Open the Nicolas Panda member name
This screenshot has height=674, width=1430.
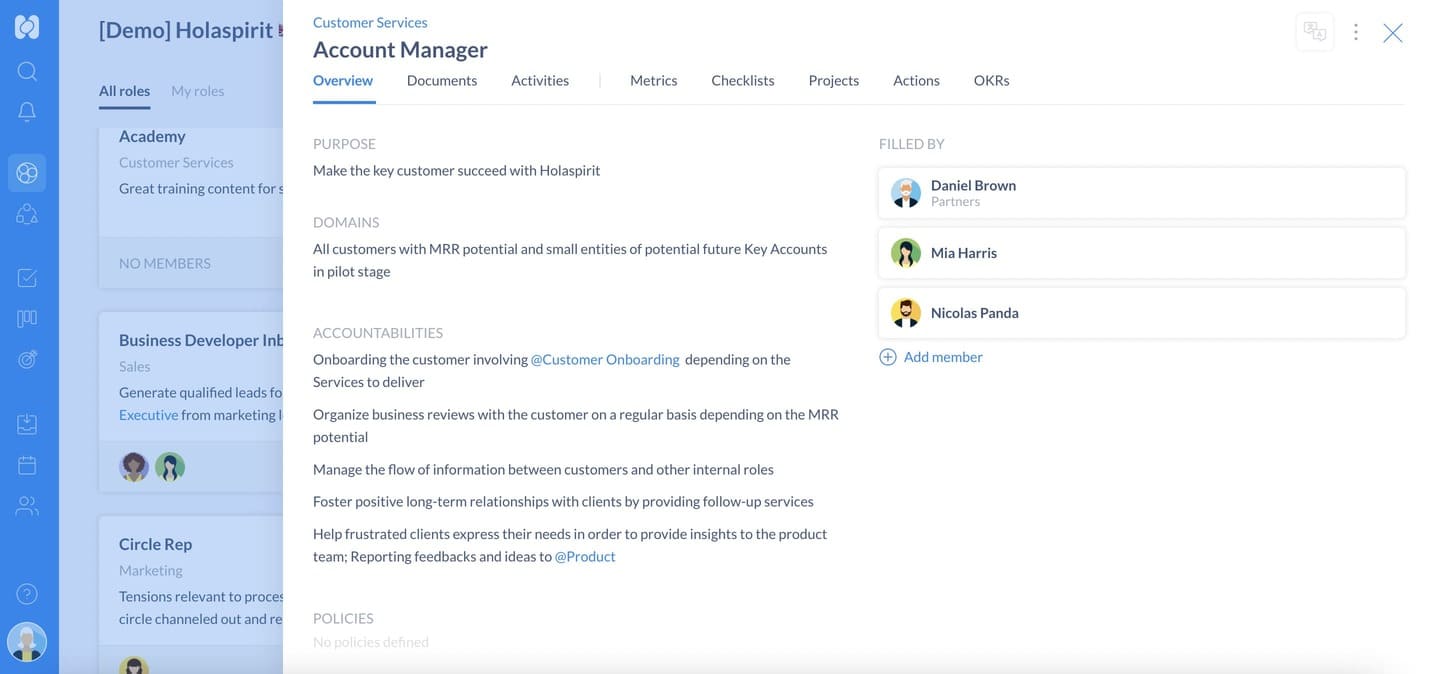coord(975,313)
